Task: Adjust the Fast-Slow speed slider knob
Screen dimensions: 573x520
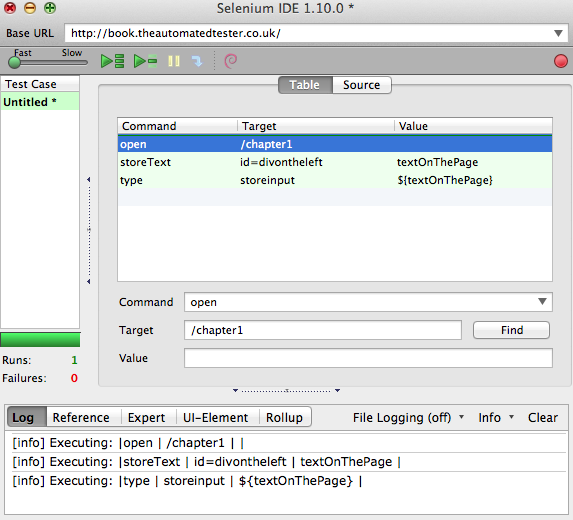Action: 14,62
